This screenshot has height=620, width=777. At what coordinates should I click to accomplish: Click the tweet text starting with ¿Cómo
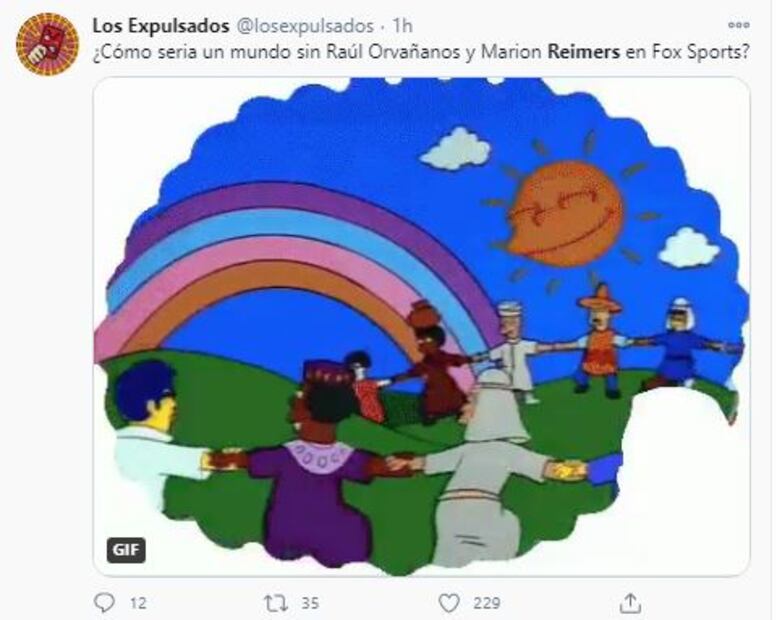pos(421,52)
